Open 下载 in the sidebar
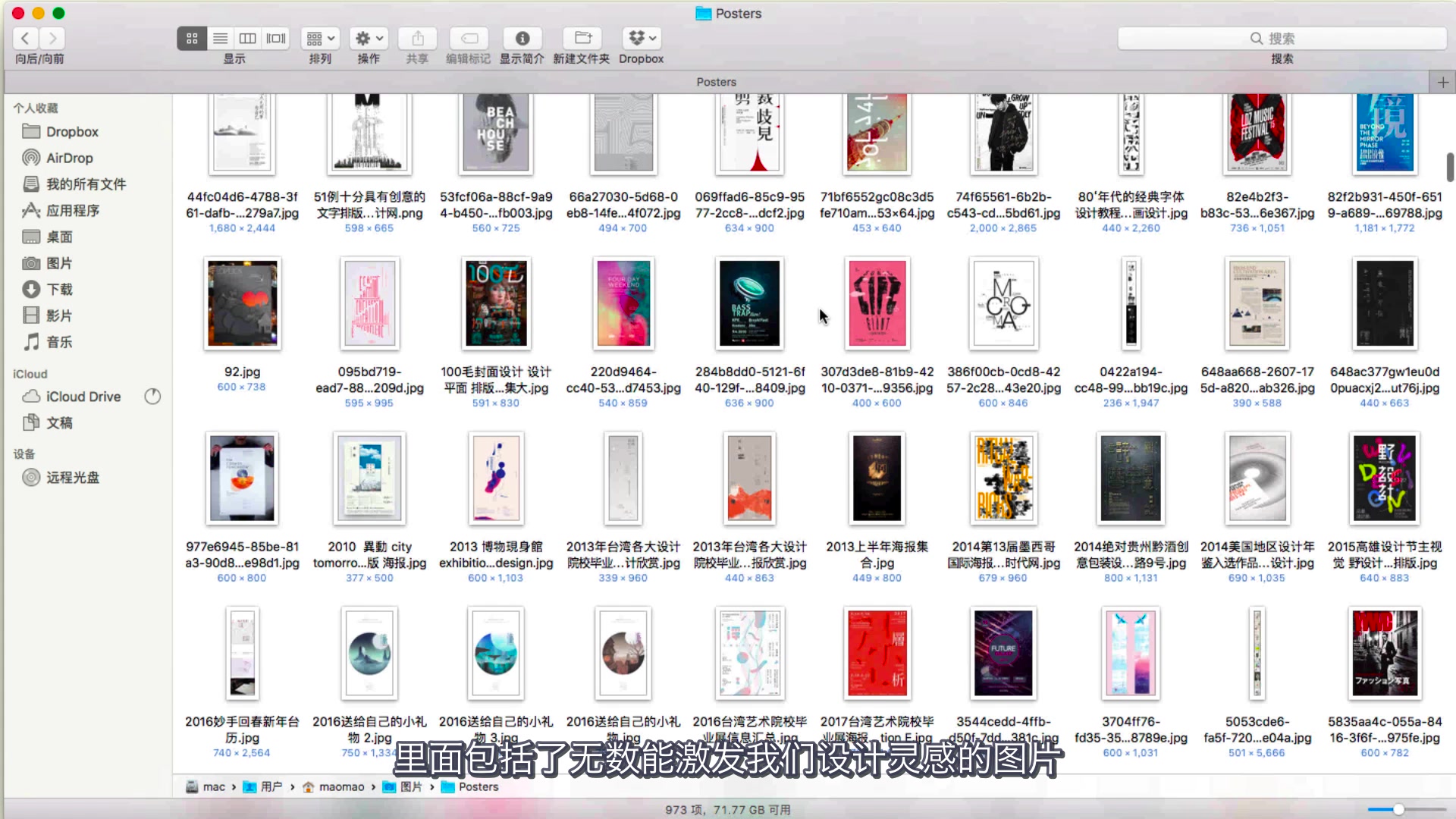The image size is (1456, 819). [x=59, y=290]
